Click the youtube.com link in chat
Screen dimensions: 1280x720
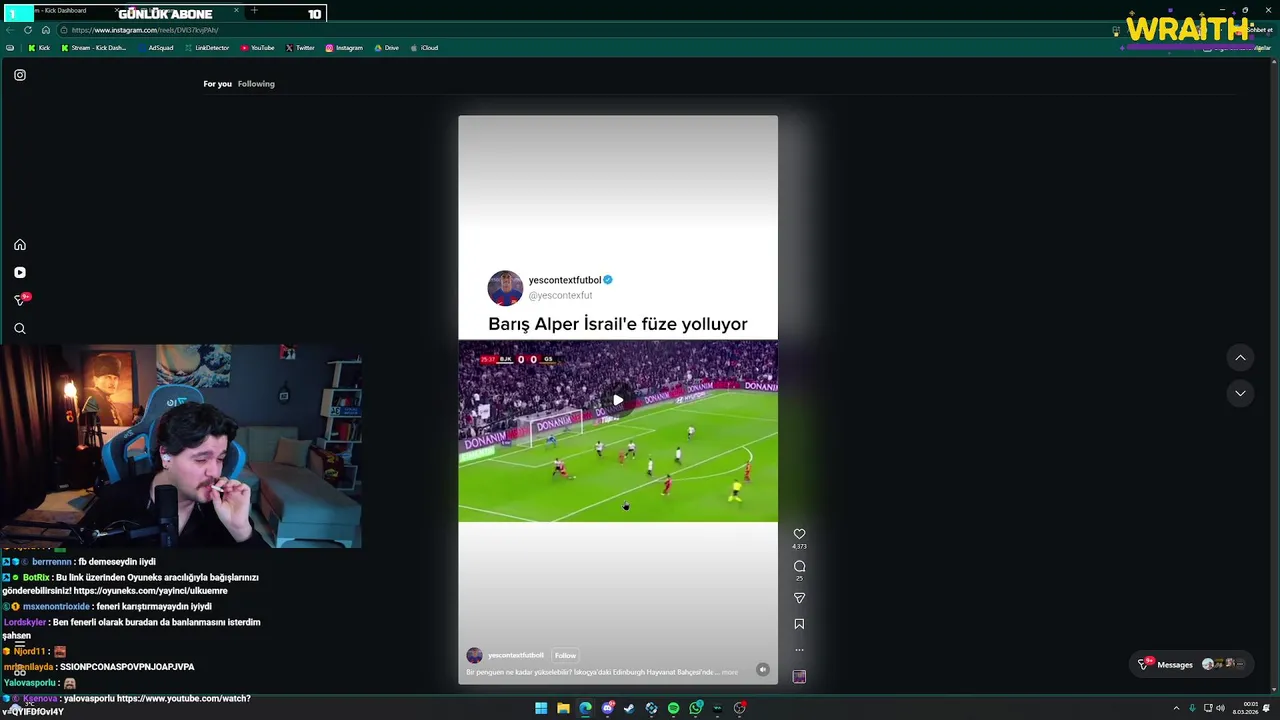[184, 698]
